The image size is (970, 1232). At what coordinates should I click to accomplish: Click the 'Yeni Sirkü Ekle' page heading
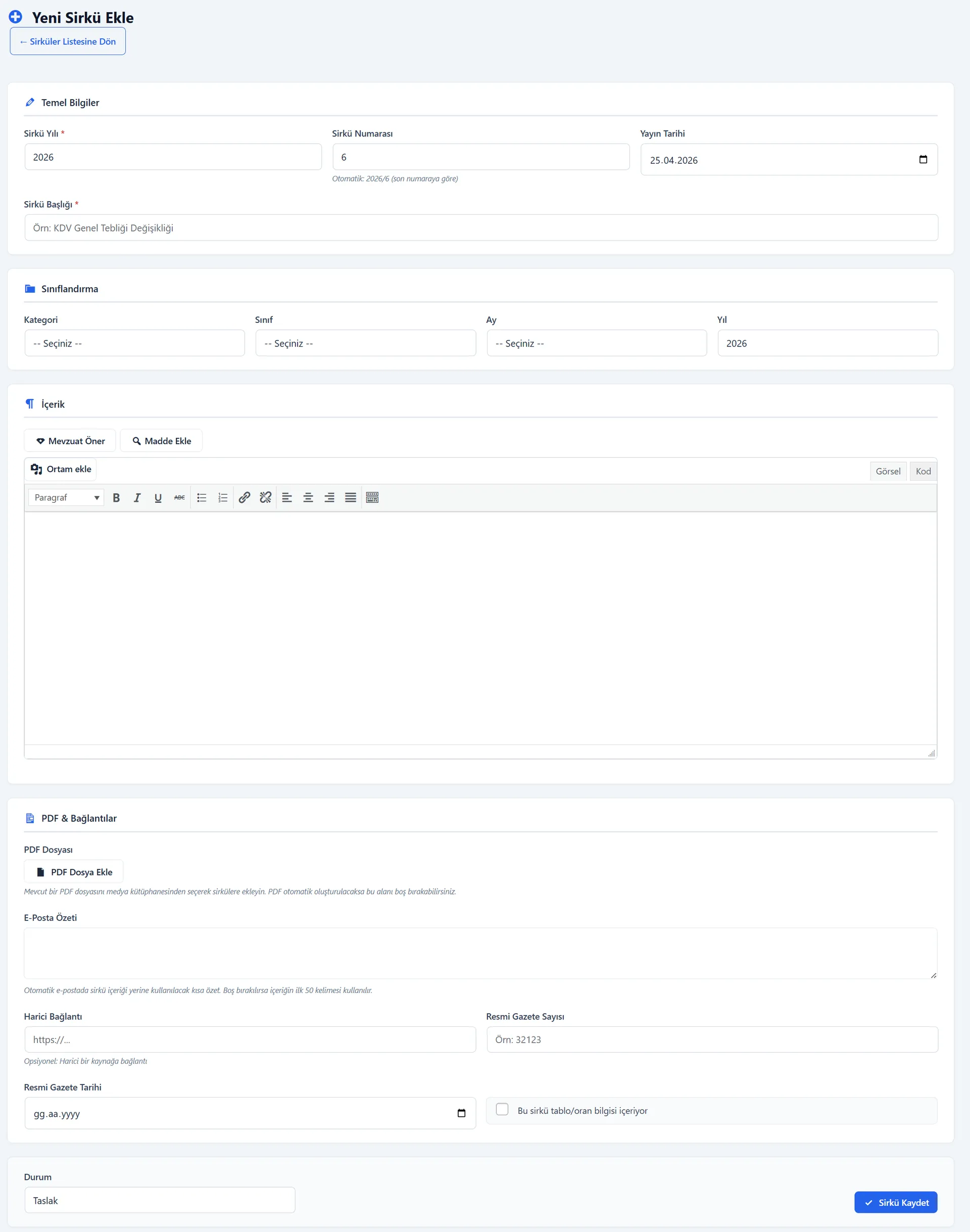coord(83,18)
